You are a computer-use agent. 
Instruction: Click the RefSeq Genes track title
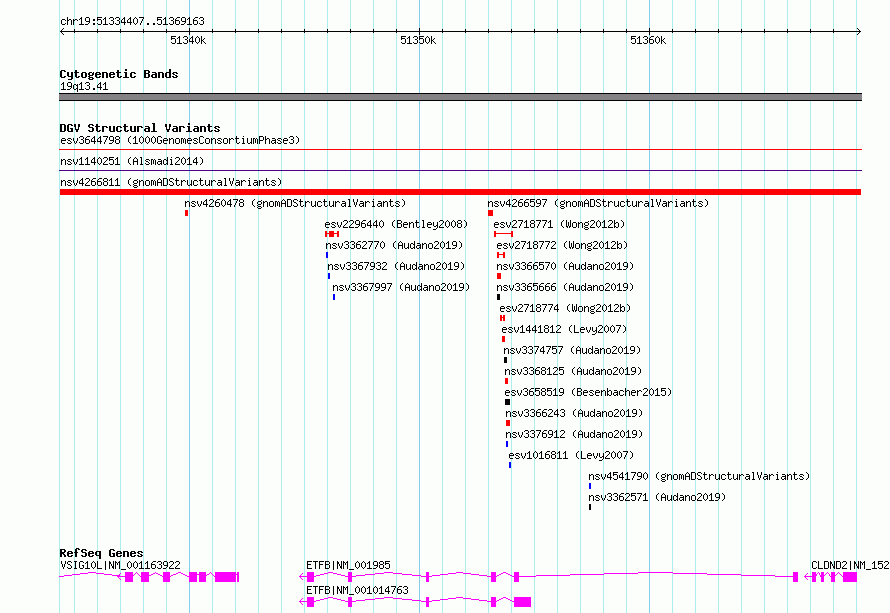pos(102,553)
